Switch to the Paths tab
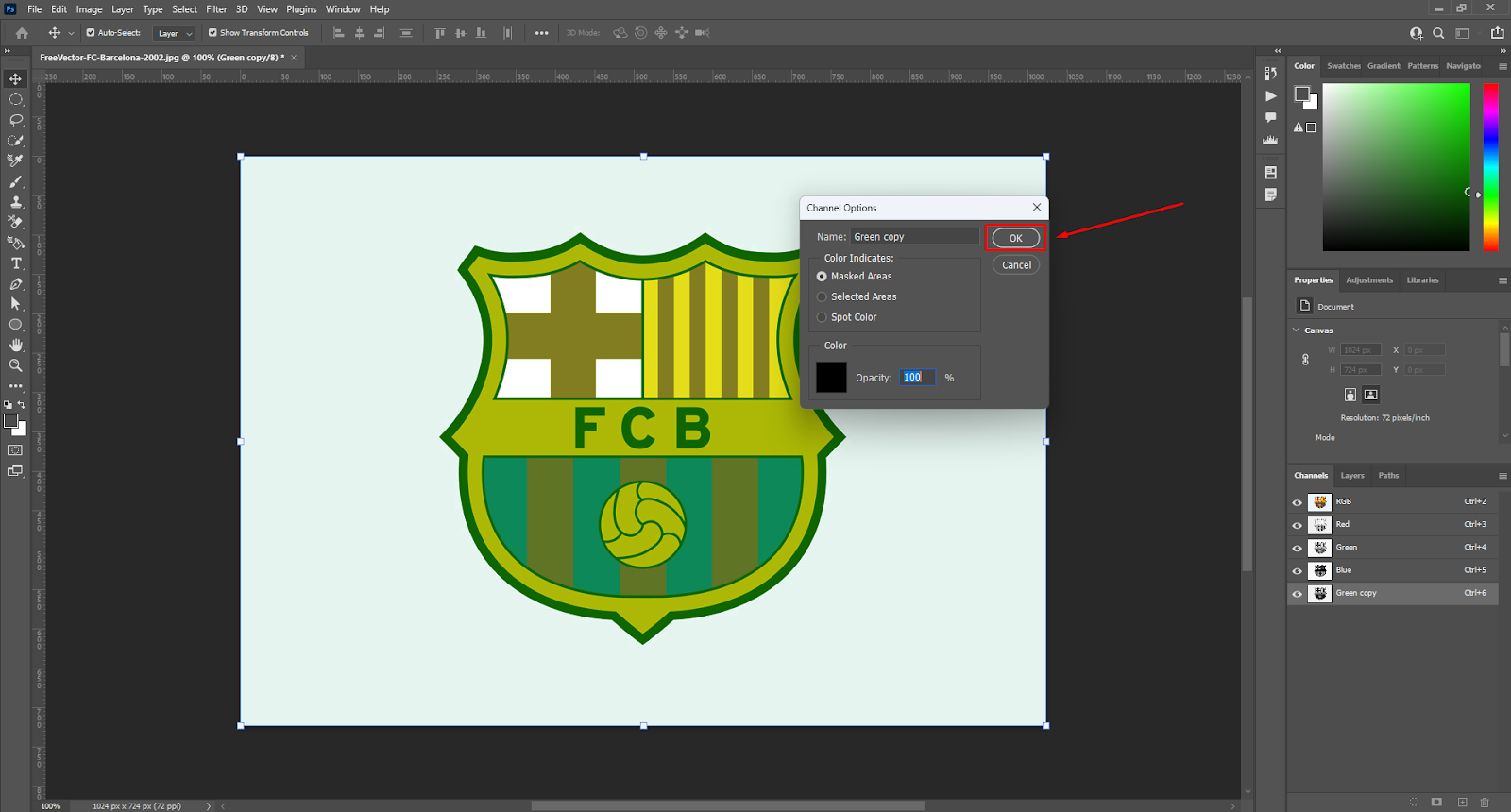Image resolution: width=1511 pixels, height=812 pixels. tap(1388, 476)
